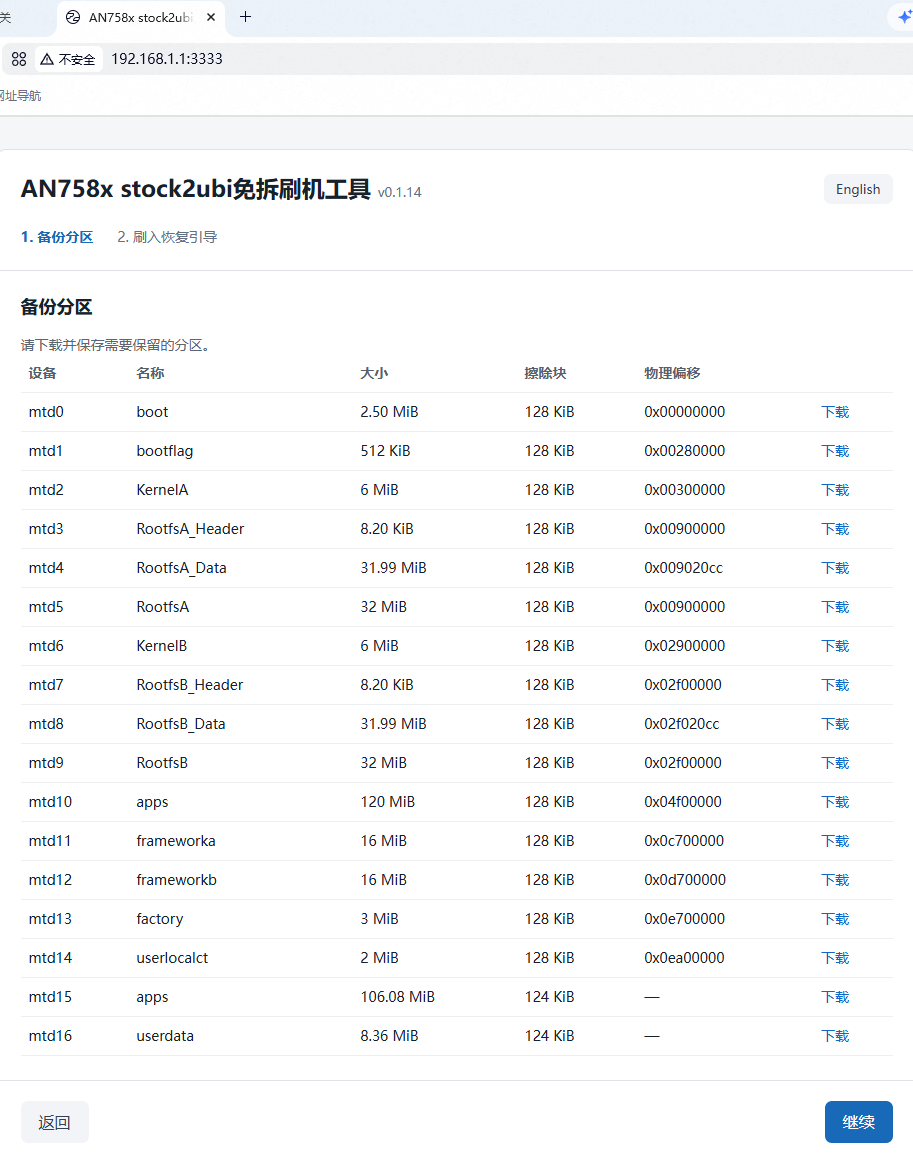
Task: Download the mtd16 userdata partition
Action: tap(836, 1037)
